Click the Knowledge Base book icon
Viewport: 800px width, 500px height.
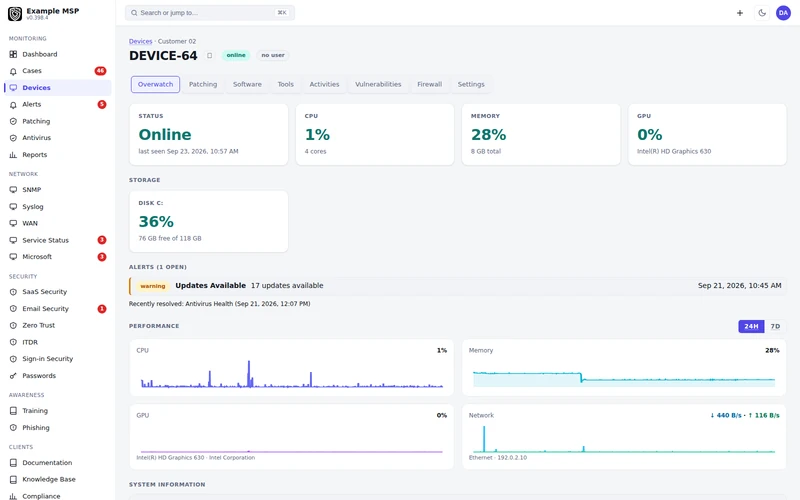pos(13,480)
